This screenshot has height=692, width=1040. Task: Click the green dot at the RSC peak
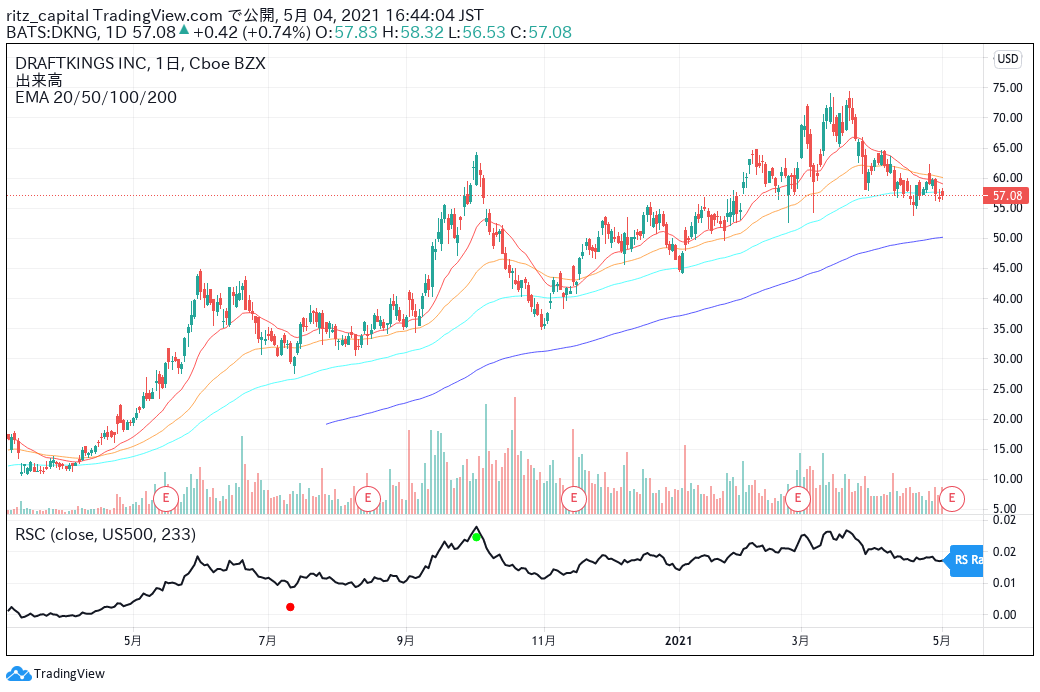[476, 537]
